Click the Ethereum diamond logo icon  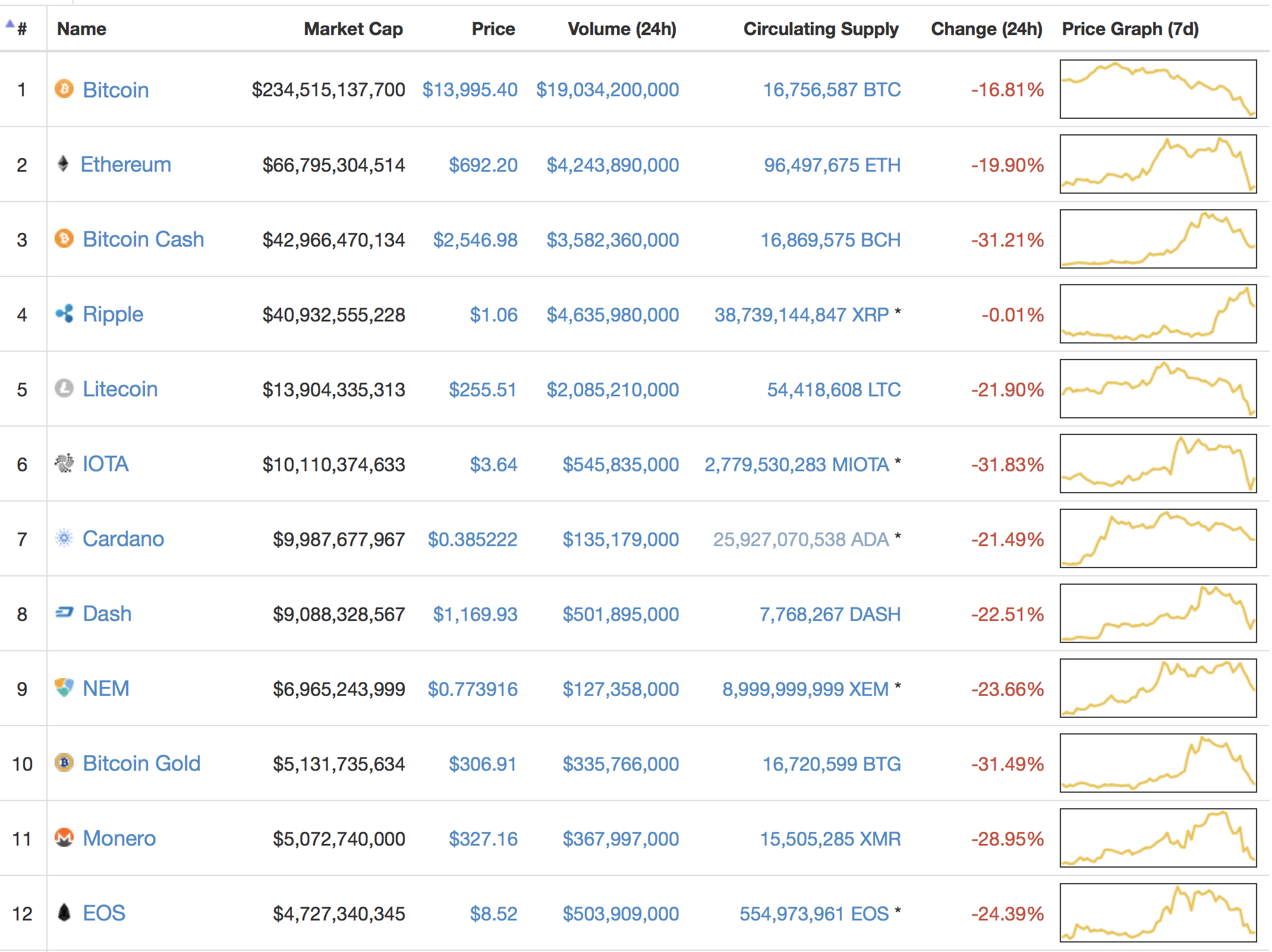[63, 164]
